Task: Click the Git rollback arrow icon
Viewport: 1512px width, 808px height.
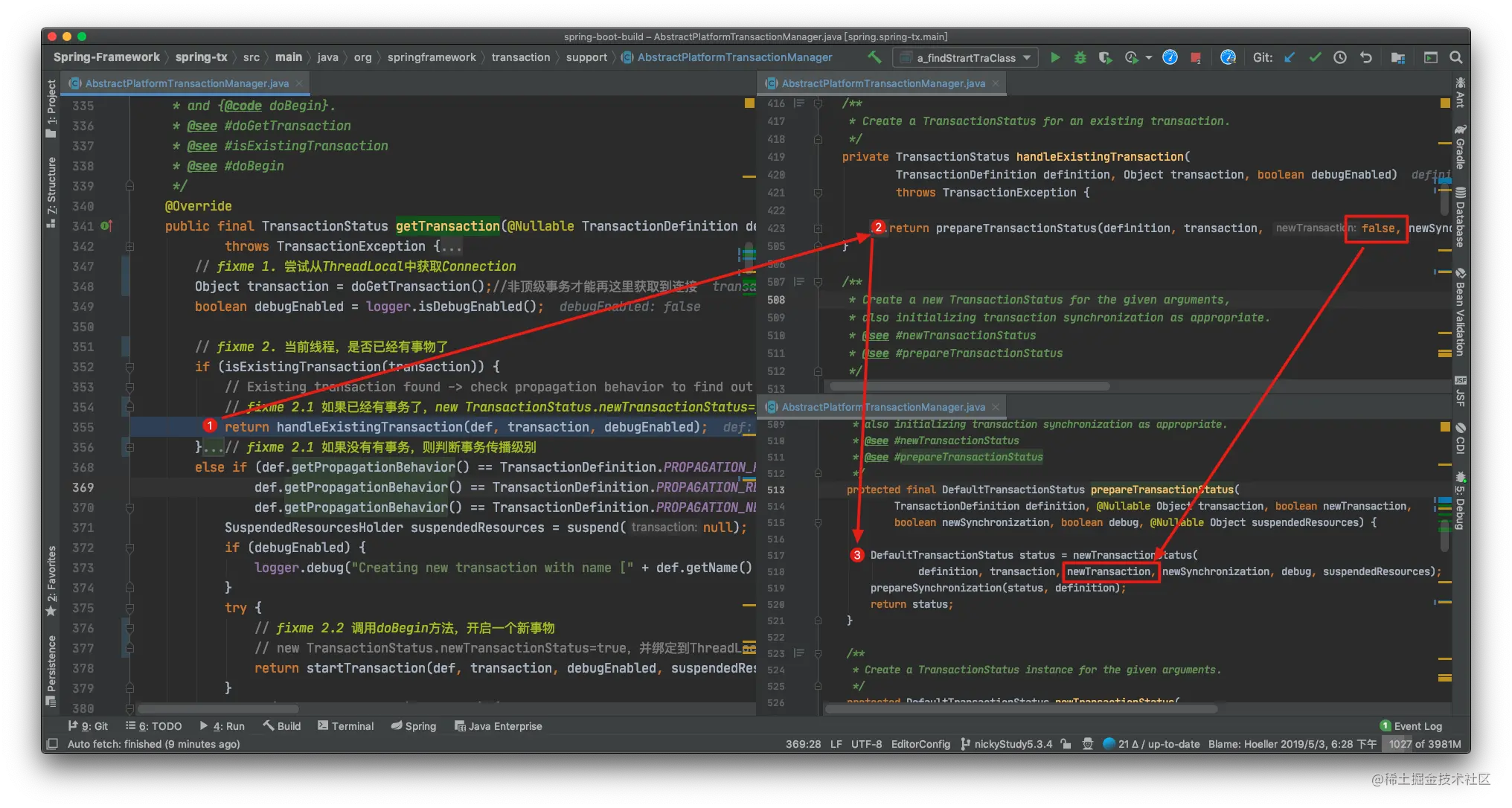Action: click(1366, 57)
